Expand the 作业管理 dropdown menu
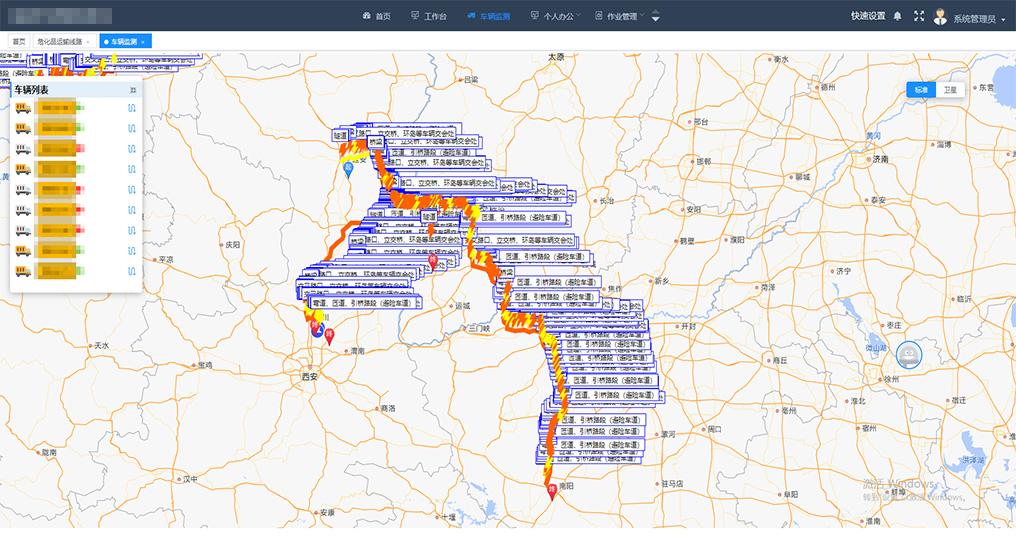The image size is (1016, 557). pyautogui.click(x=619, y=16)
